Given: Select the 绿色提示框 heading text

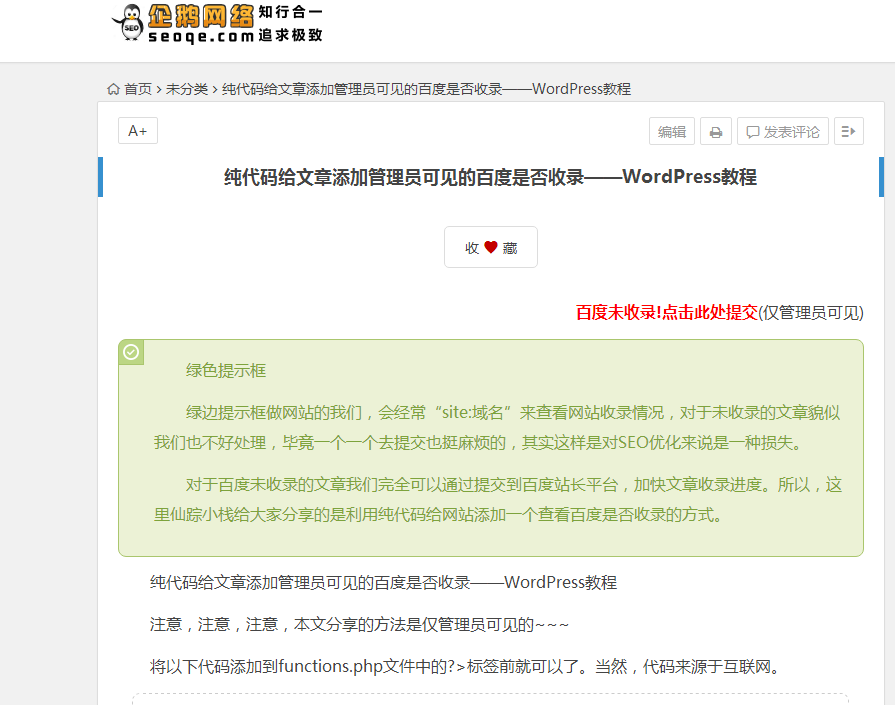Looking at the screenshot, I should [x=226, y=370].
